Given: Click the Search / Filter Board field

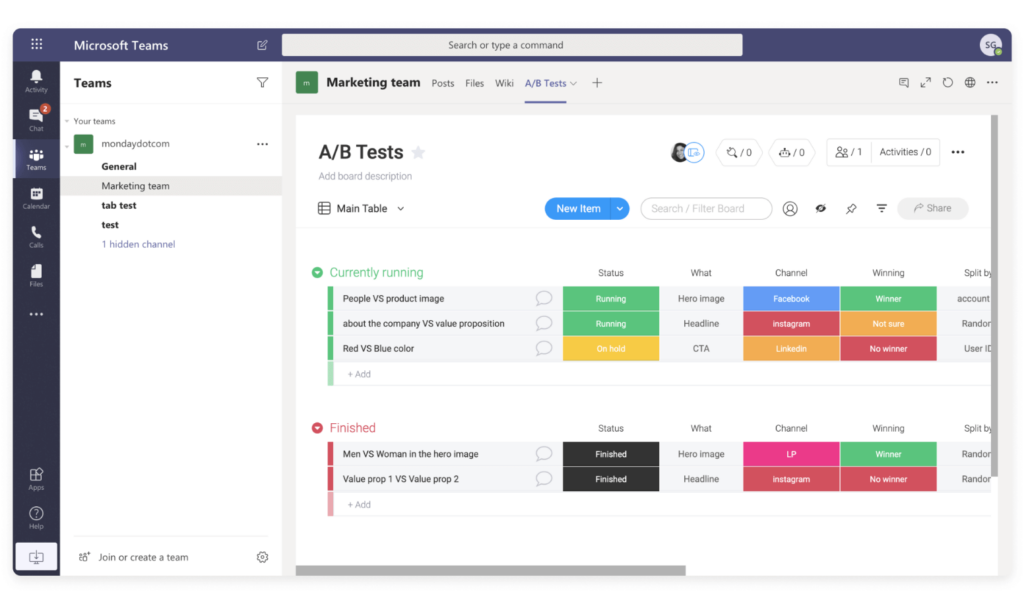Looking at the screenshot, I should 706,208.
